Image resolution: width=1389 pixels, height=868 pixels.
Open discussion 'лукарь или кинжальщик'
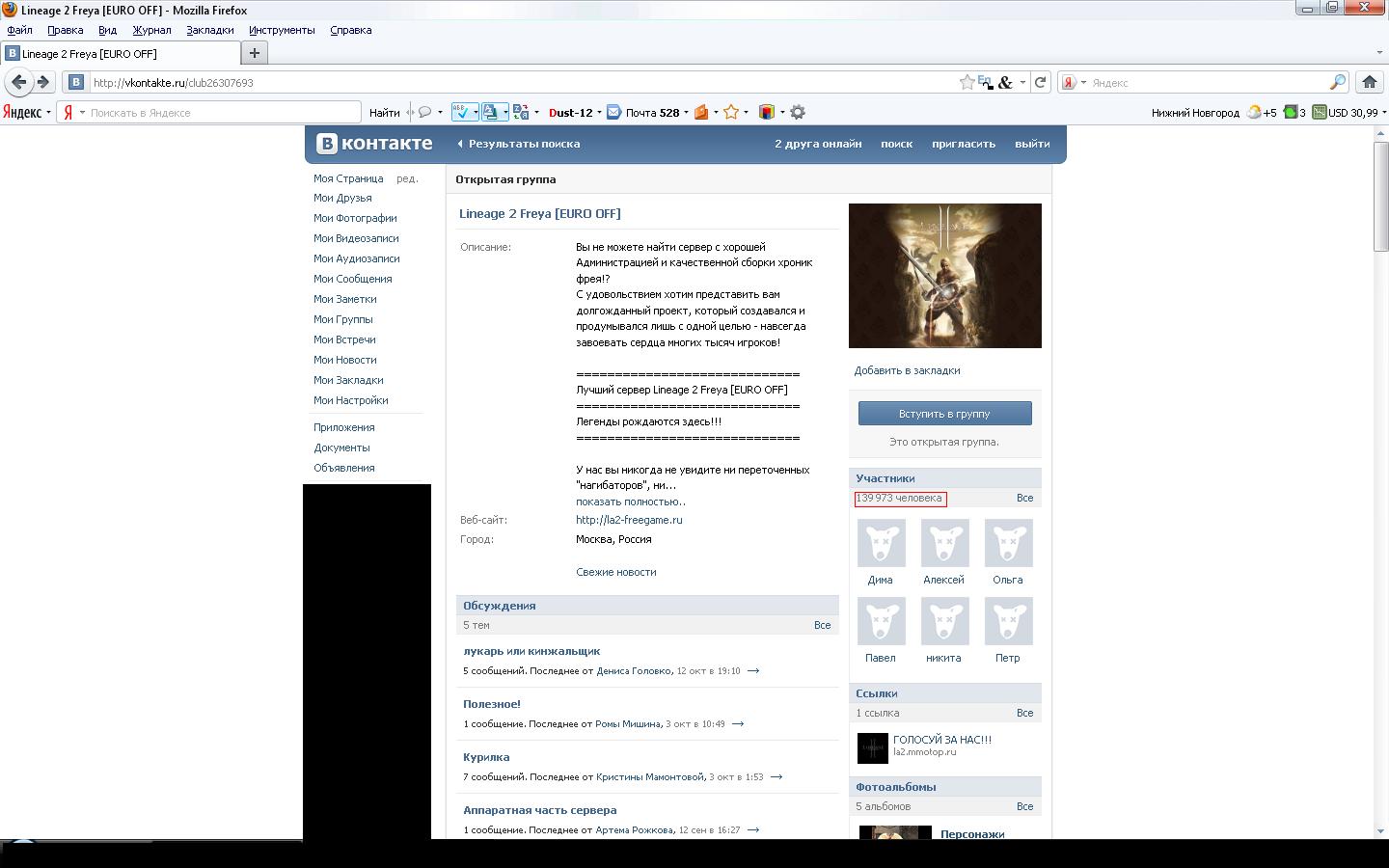point(531,651)
